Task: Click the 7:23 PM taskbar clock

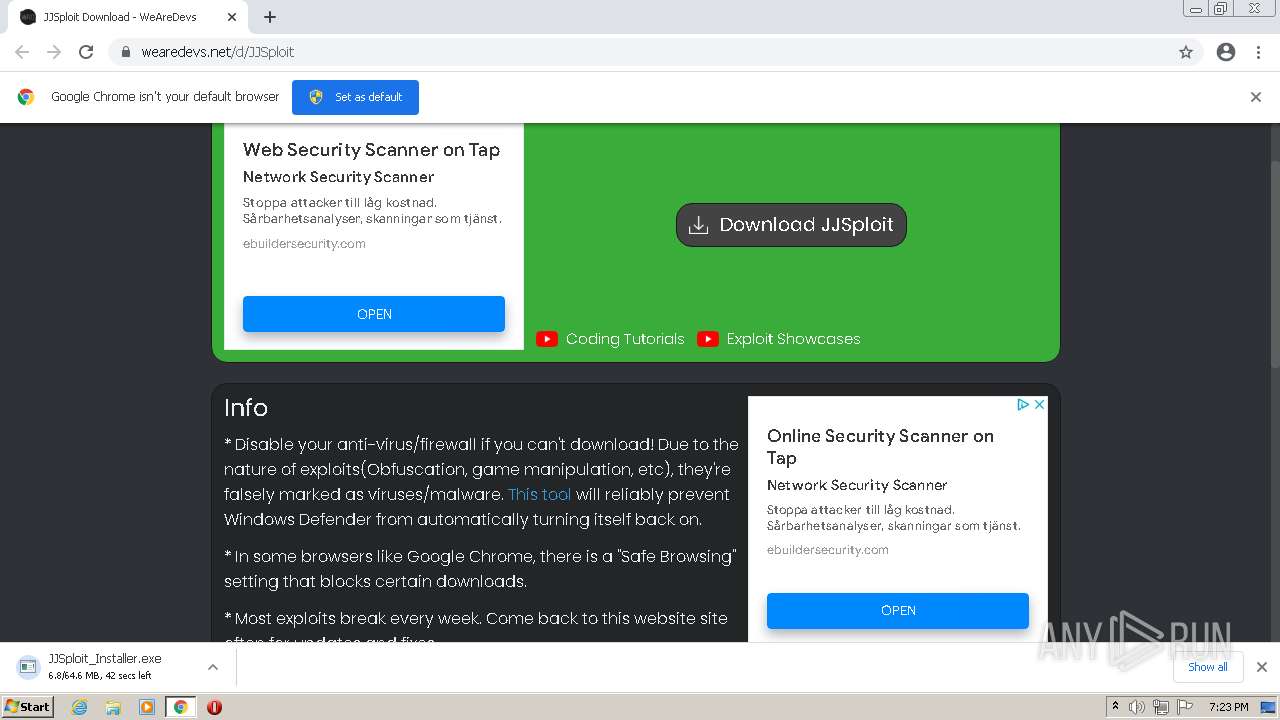Action: click(x=1228, y=707)
